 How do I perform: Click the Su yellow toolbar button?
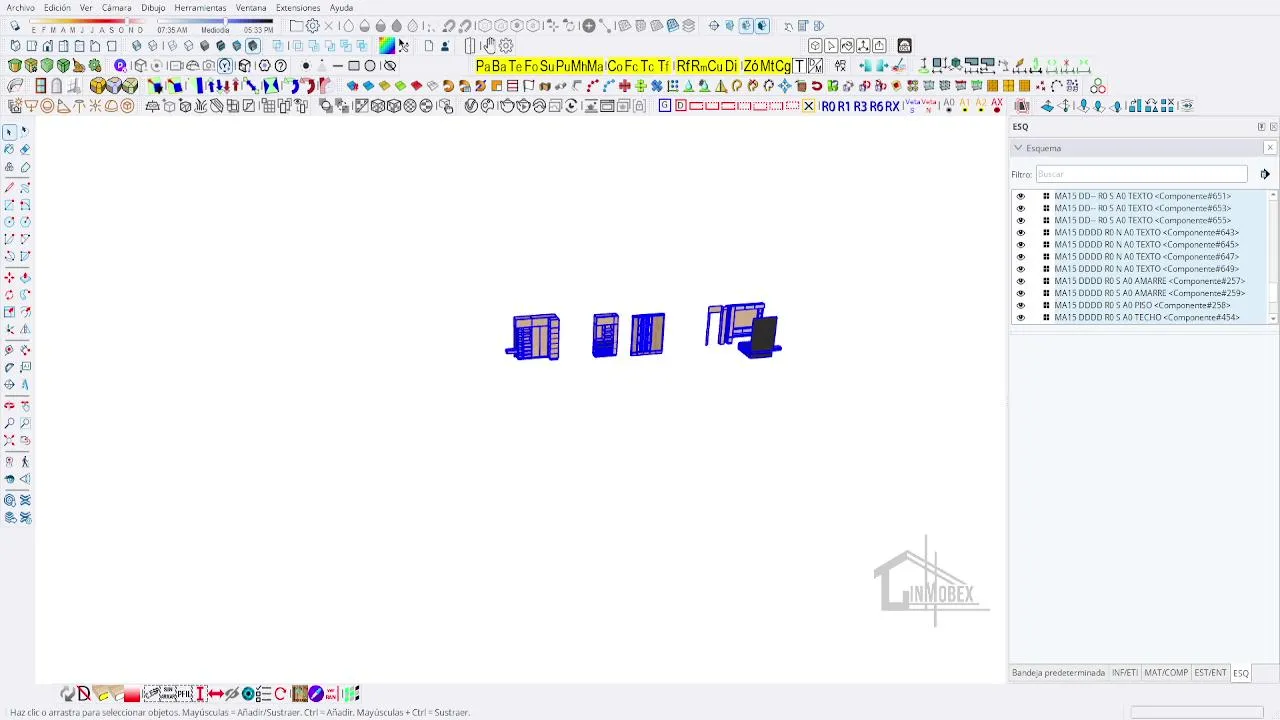click(547, 66)
